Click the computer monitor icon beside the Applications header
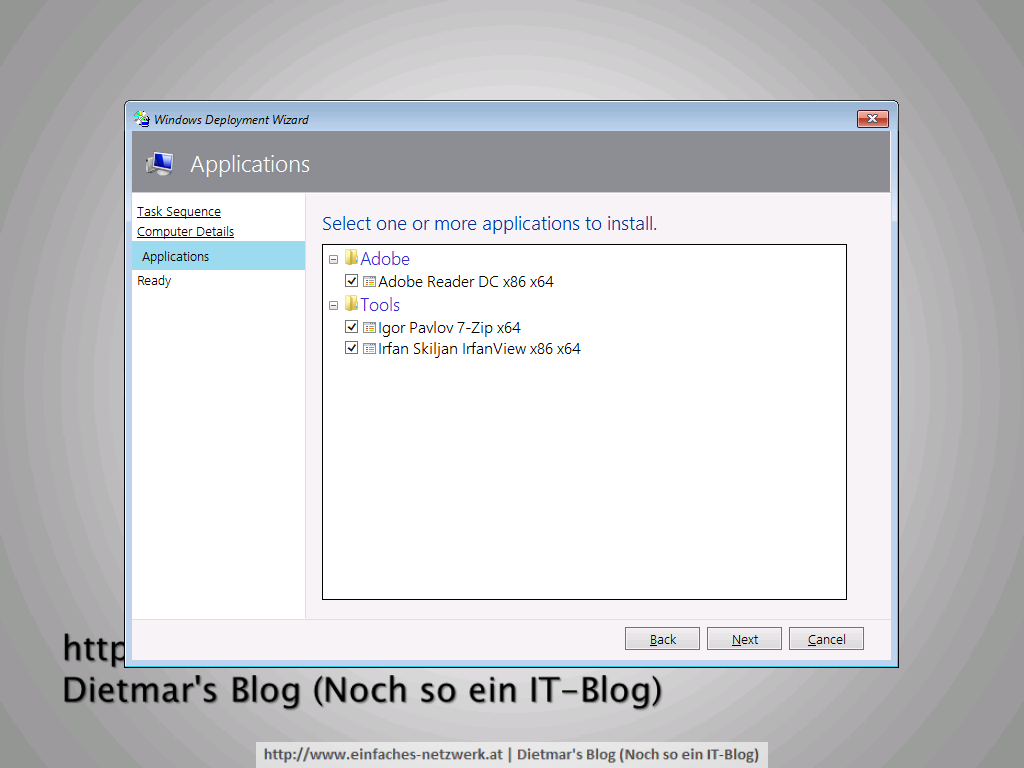 pyautogui.click(x=160, y=163)
